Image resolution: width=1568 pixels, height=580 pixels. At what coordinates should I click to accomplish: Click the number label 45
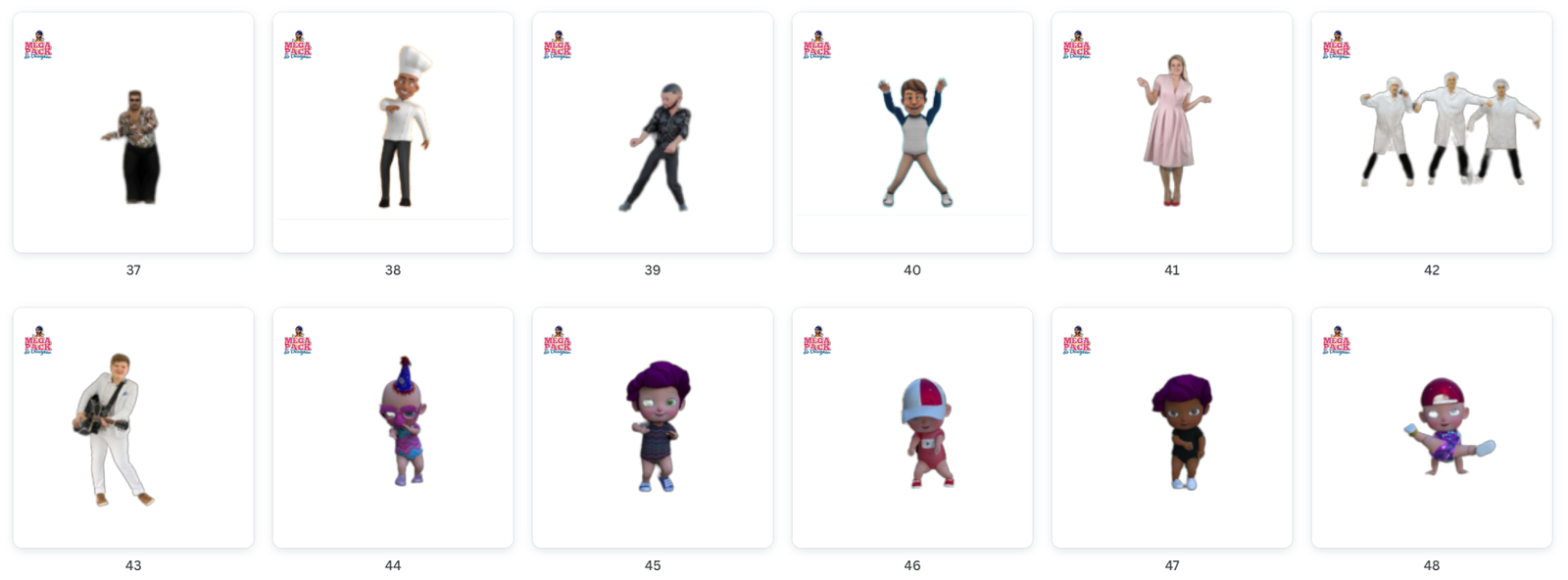(x=653, y=566)
